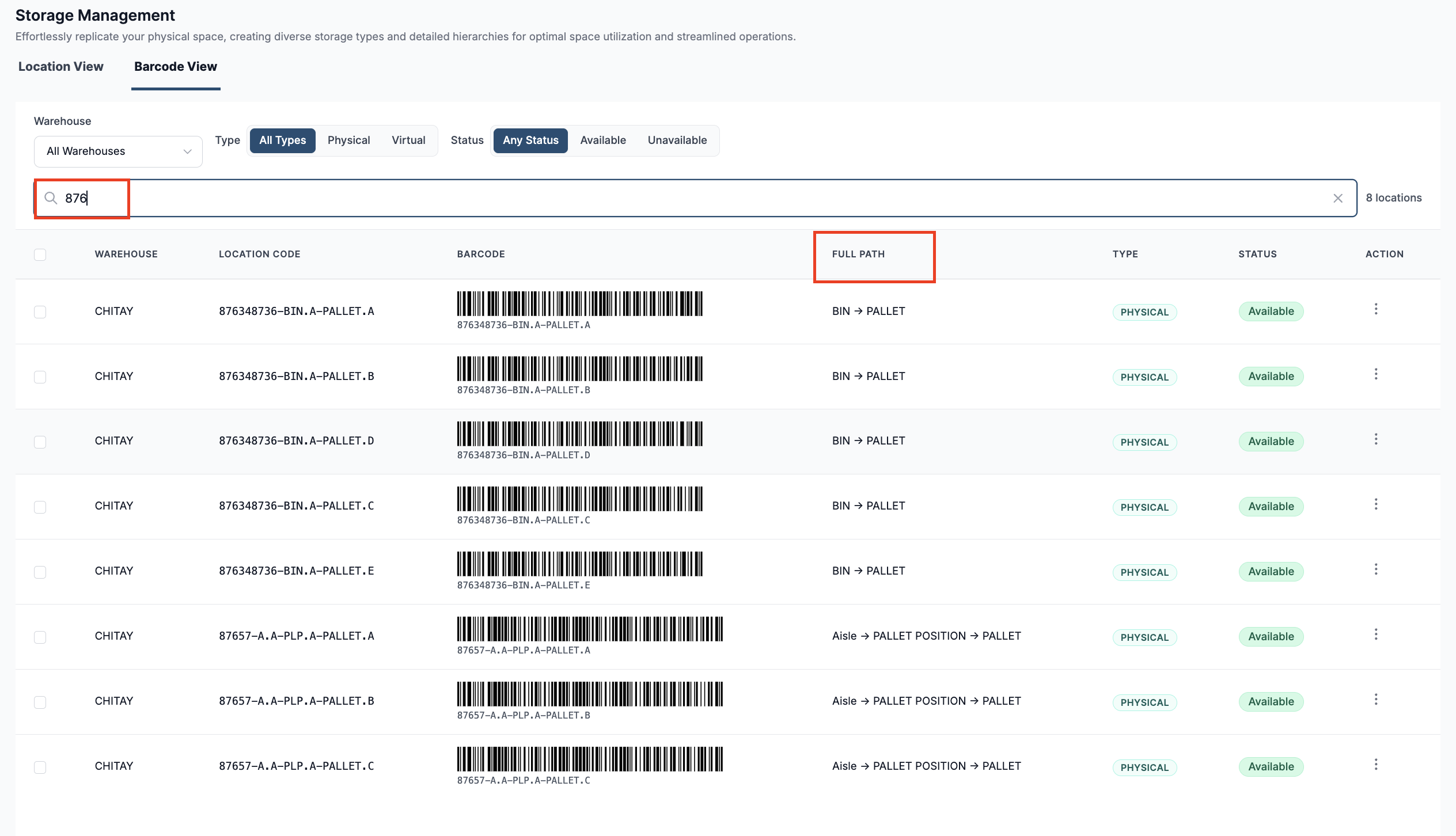
Task: Open actions menu for 876348736-BIN.A-PALLET.A row
Action: tap(1376, 310)
